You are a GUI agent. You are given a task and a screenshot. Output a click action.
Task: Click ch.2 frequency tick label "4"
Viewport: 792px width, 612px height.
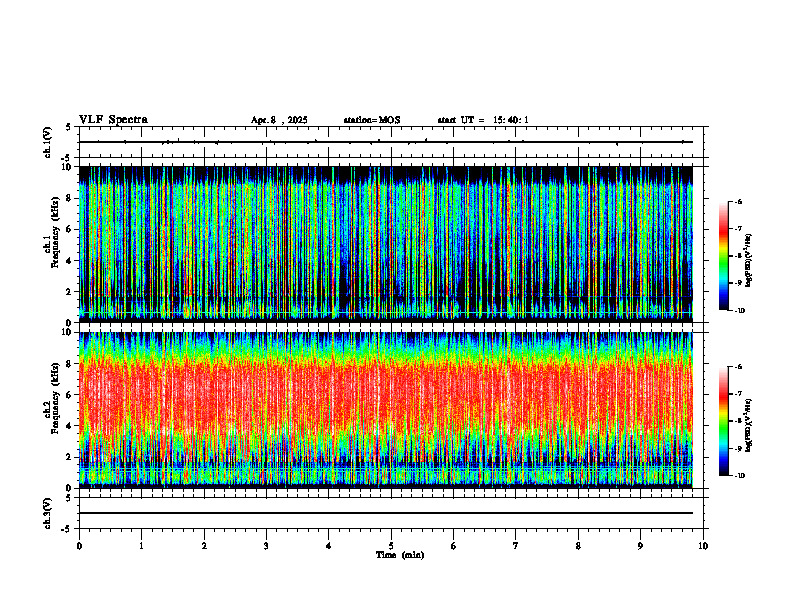(69, 426)
